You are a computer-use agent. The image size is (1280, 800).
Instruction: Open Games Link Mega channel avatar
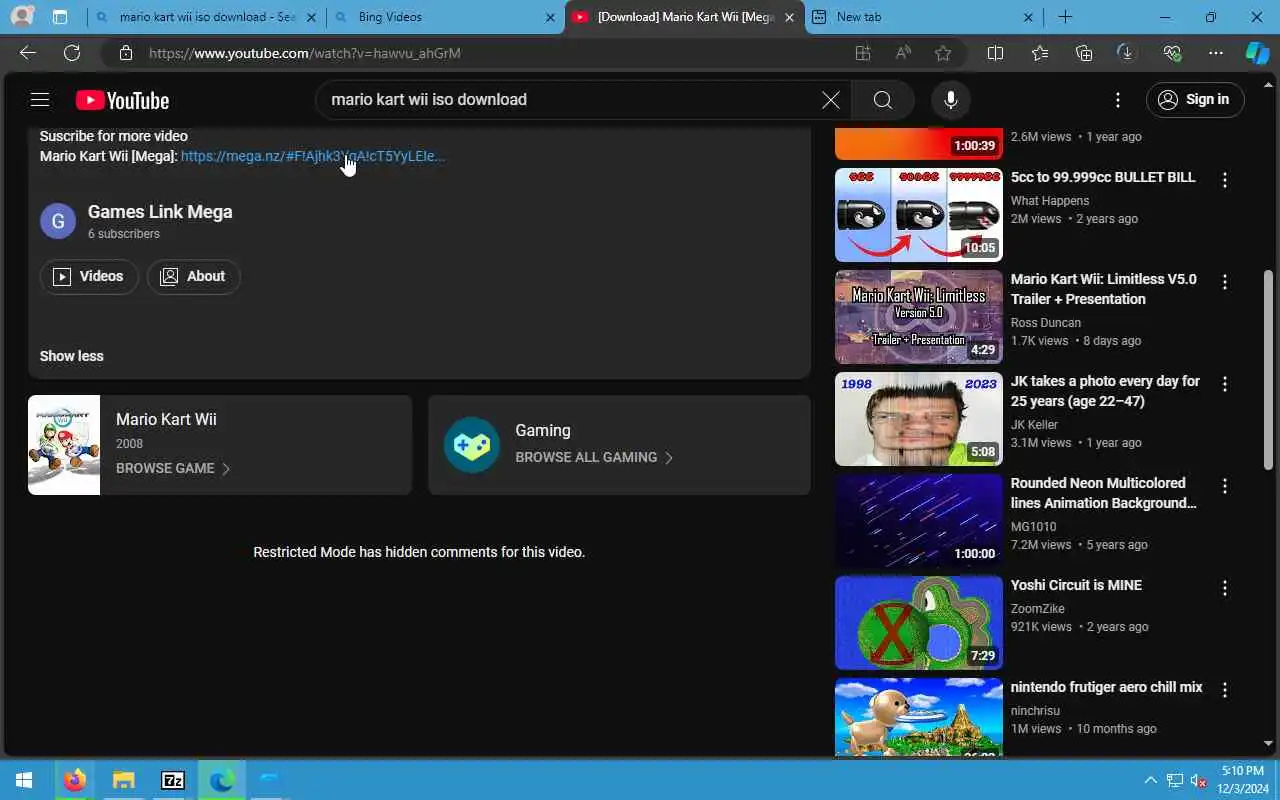(58, 221)
